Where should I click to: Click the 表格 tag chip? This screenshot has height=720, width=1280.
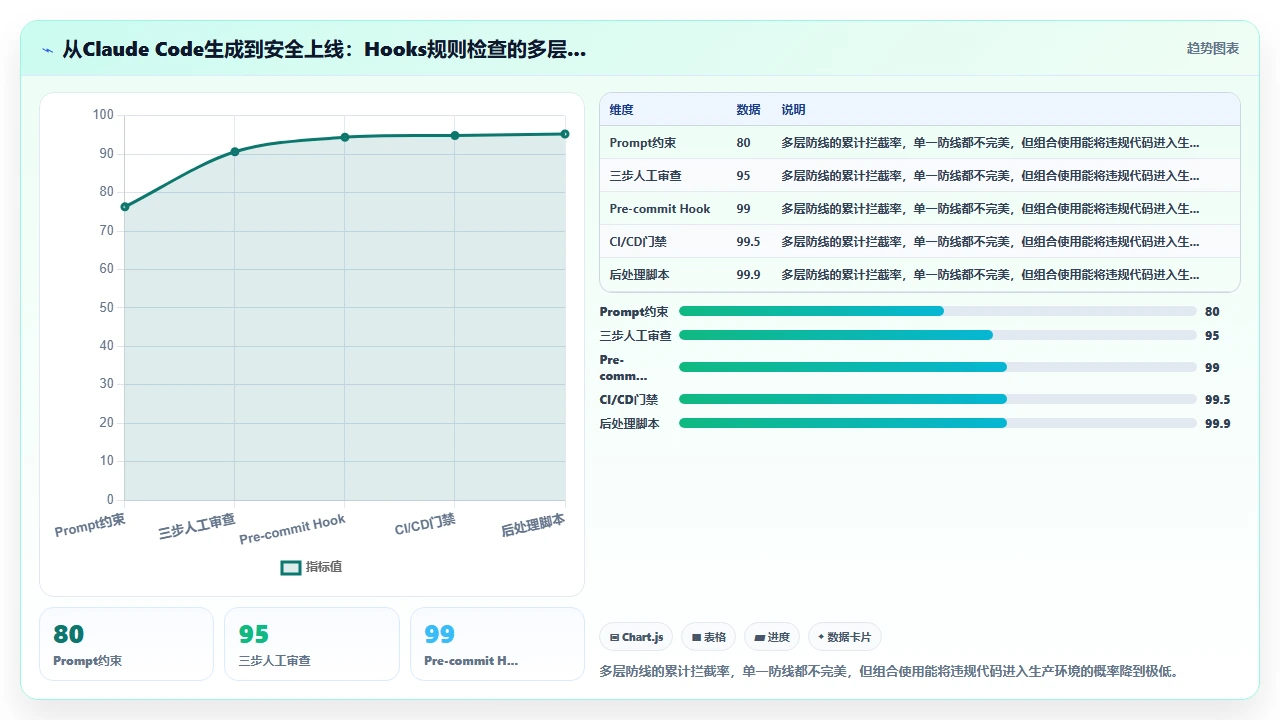[709, 637]
